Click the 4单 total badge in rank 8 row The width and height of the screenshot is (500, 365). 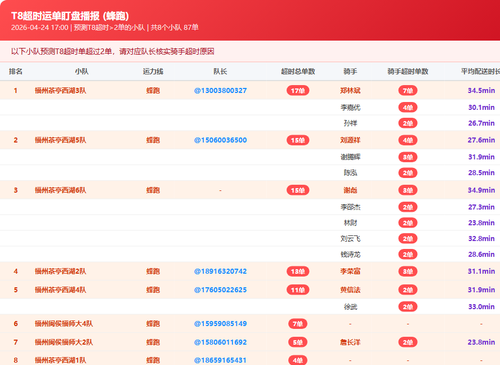coord(298,360)
